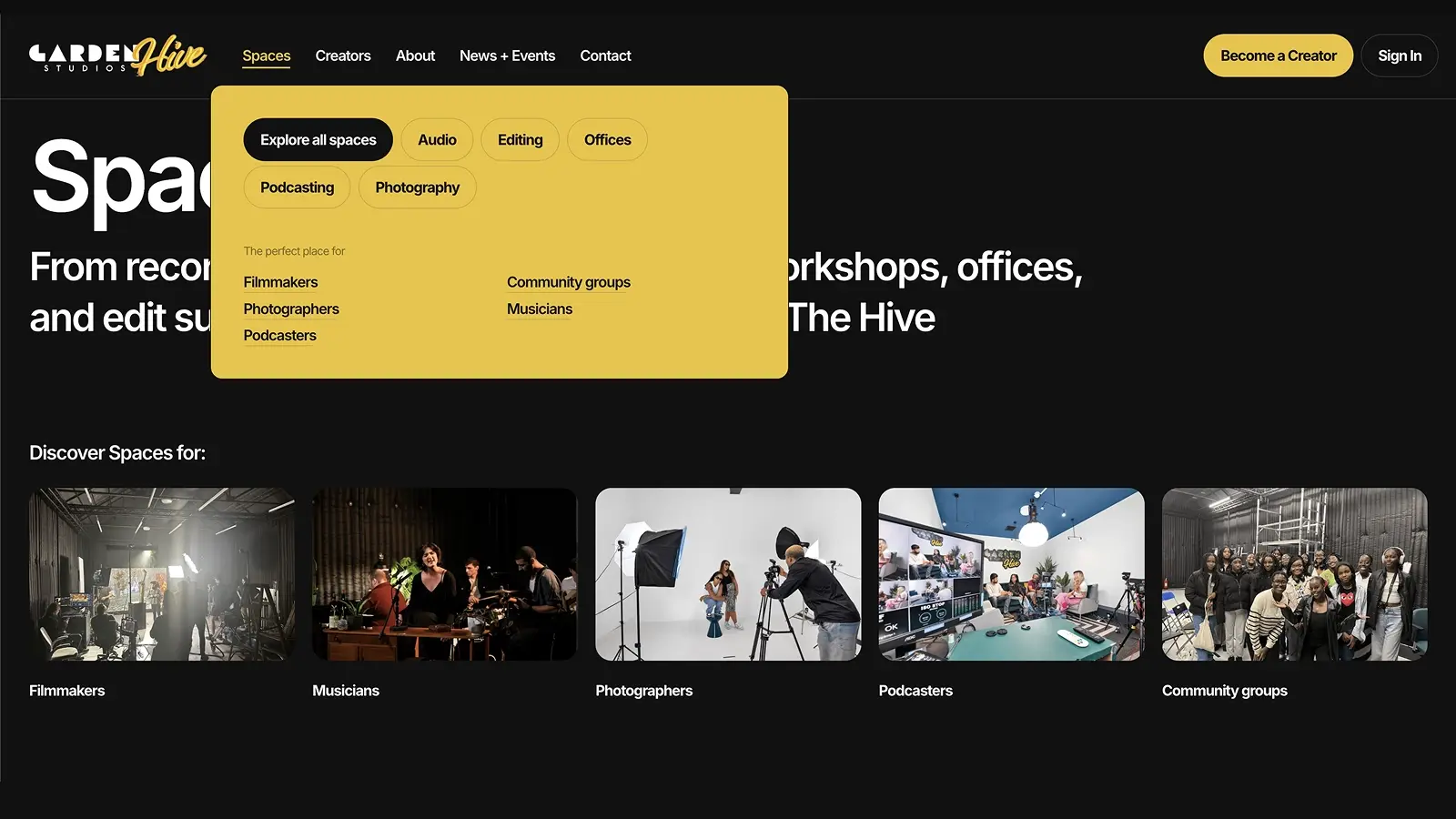This screenshot has height=819, width=1456.
Task: Click the Filmmakers link in the menu
Action: coord(280,281)
